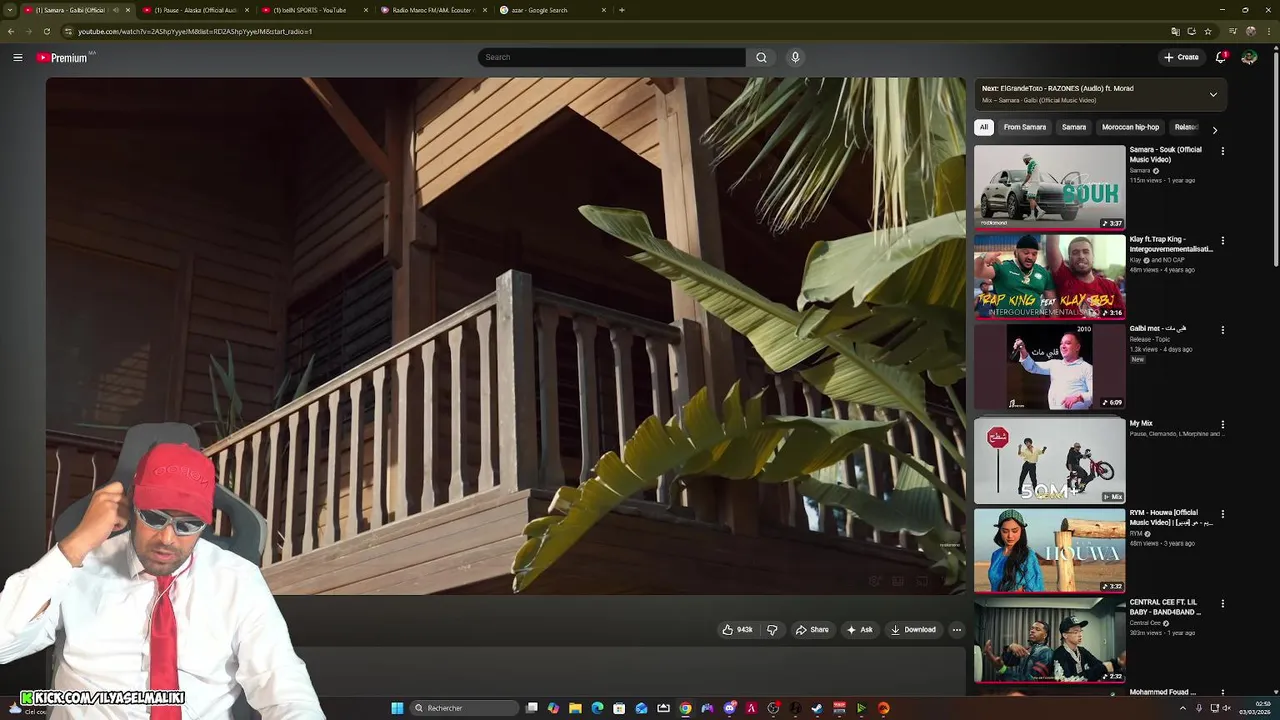Open options for RYM - Houwa video
Viewport: 1280px width, 720px height.
tap(1222, 514)
